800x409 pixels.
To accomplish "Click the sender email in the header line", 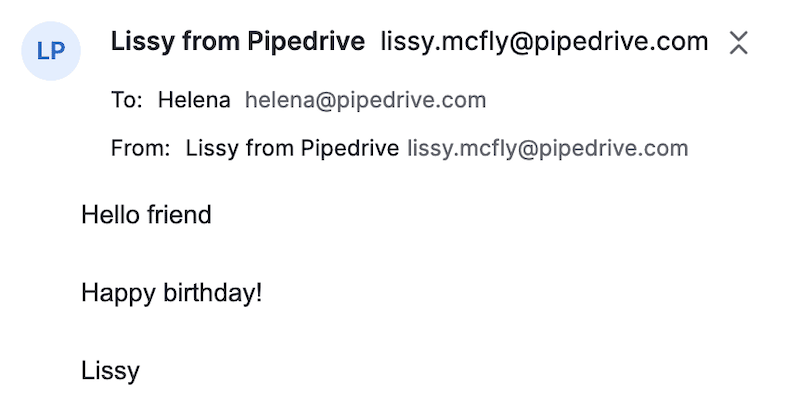I will click(x=544, y=42).
